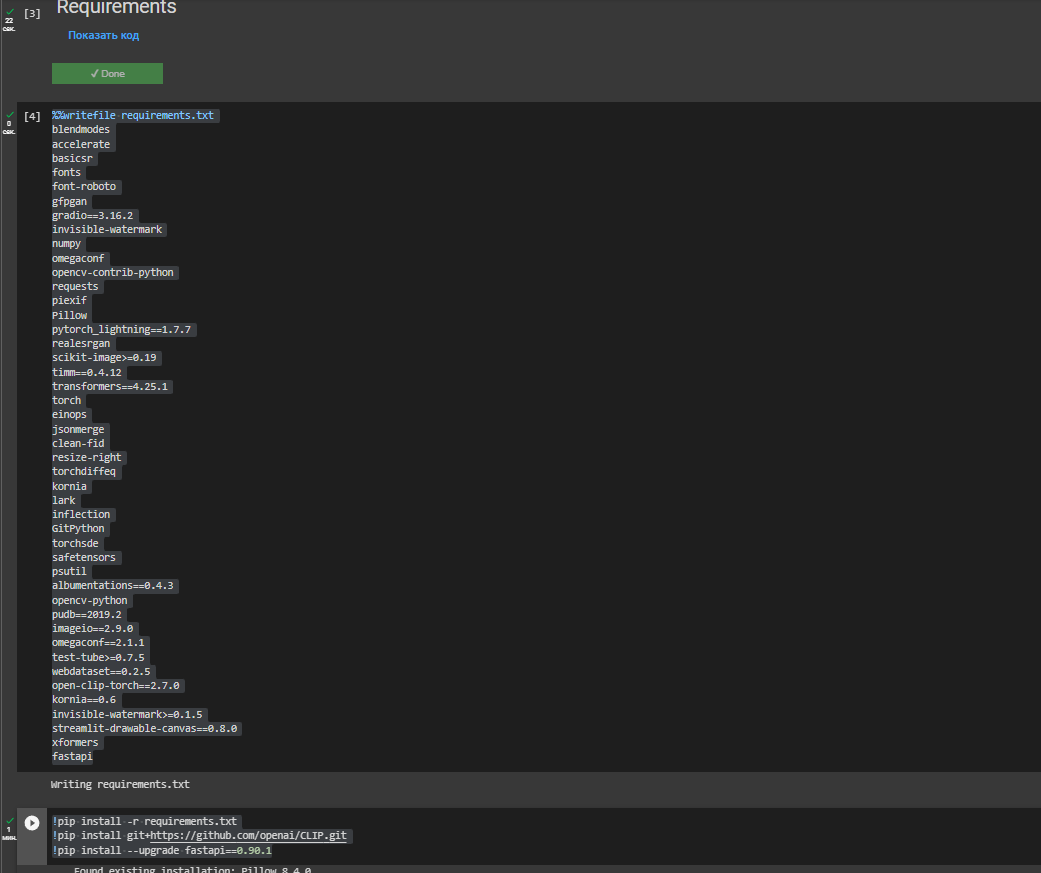Click the xformers requirement entry
Viewport: 1041px width, 873px height.
click(x=76, y=742)
